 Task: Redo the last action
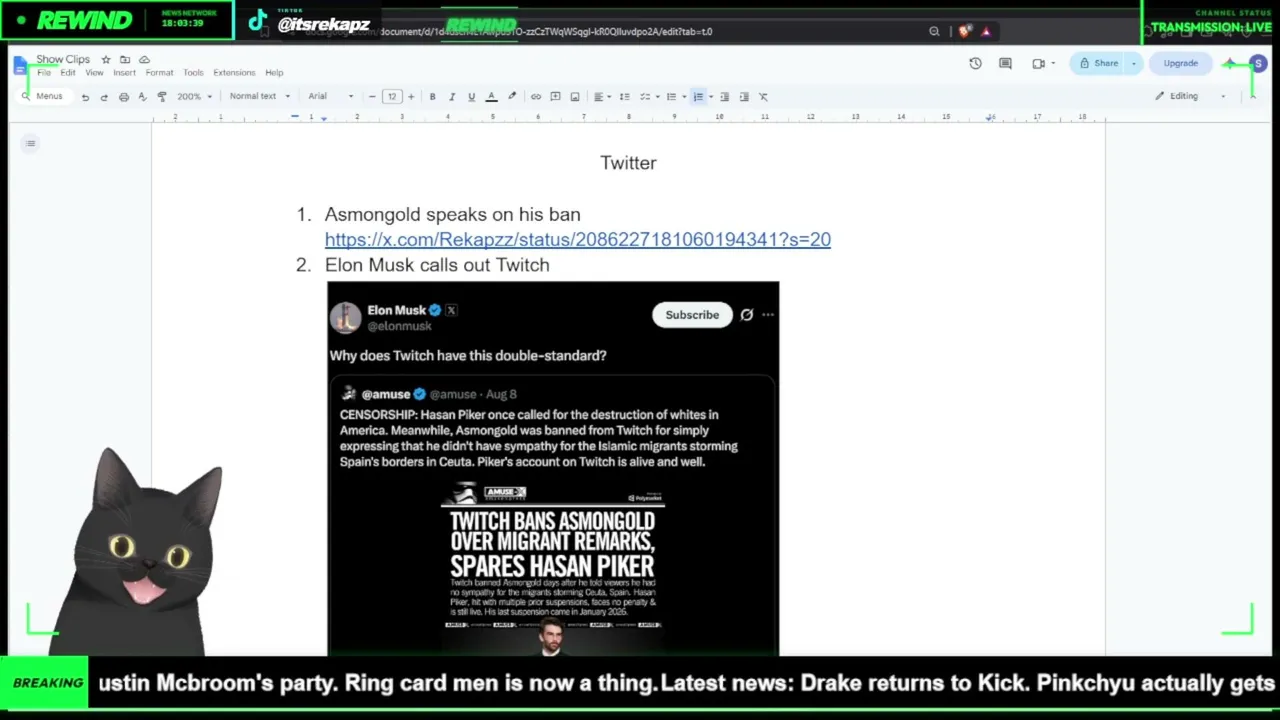click(x=104, y=97)
